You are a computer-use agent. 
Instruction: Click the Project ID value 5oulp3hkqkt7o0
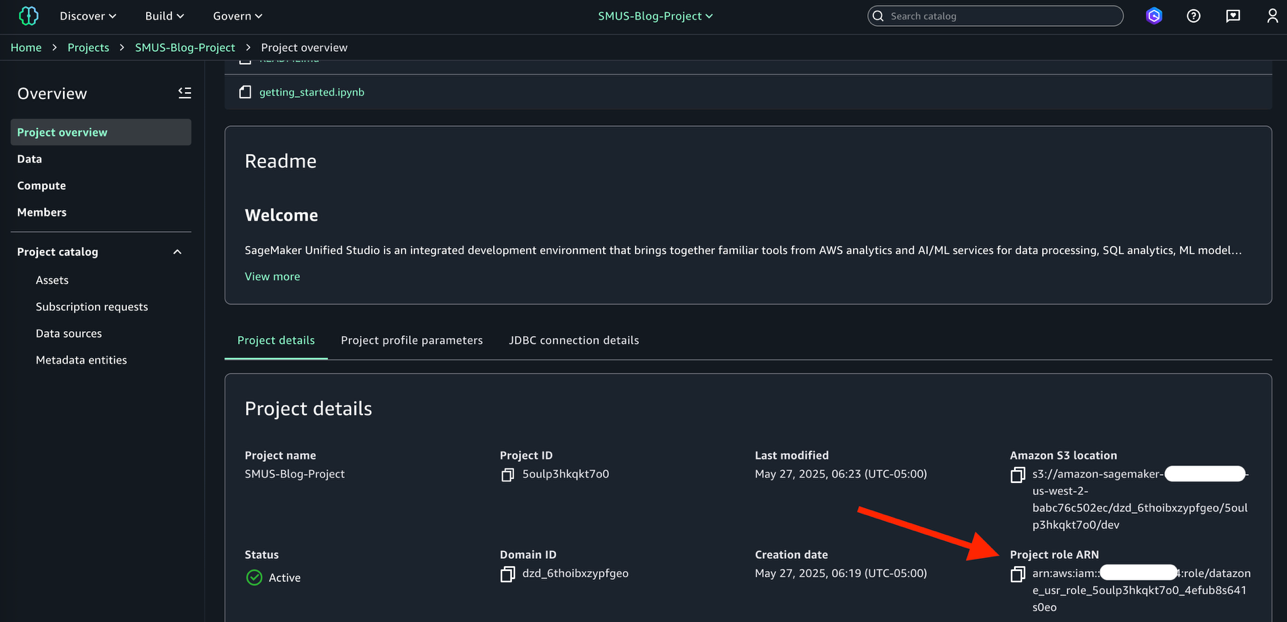pyautogui.click(x=565, y=474)
